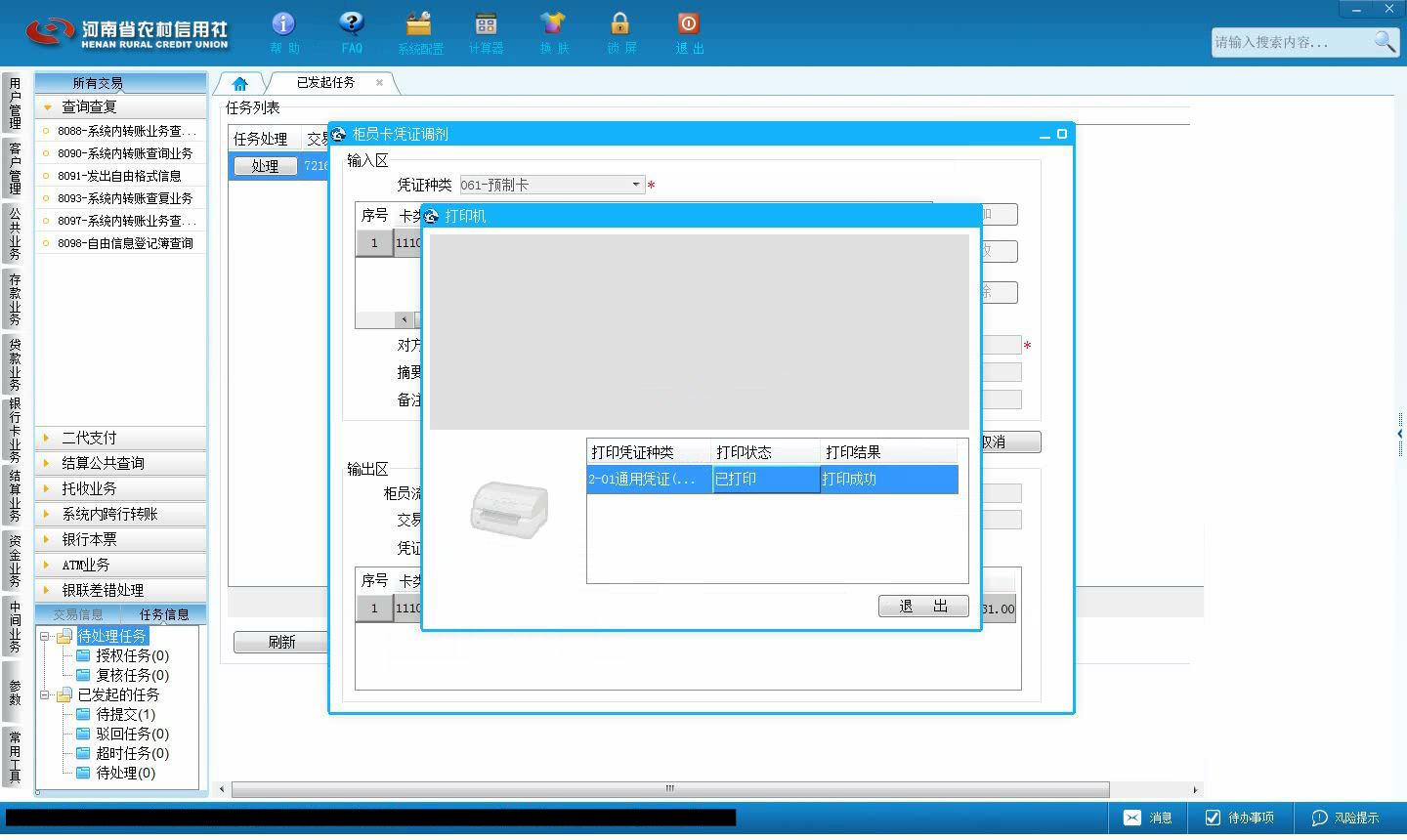Expand the 二代支付 section
Viewport: 1407px width, 840px height.
120,438
